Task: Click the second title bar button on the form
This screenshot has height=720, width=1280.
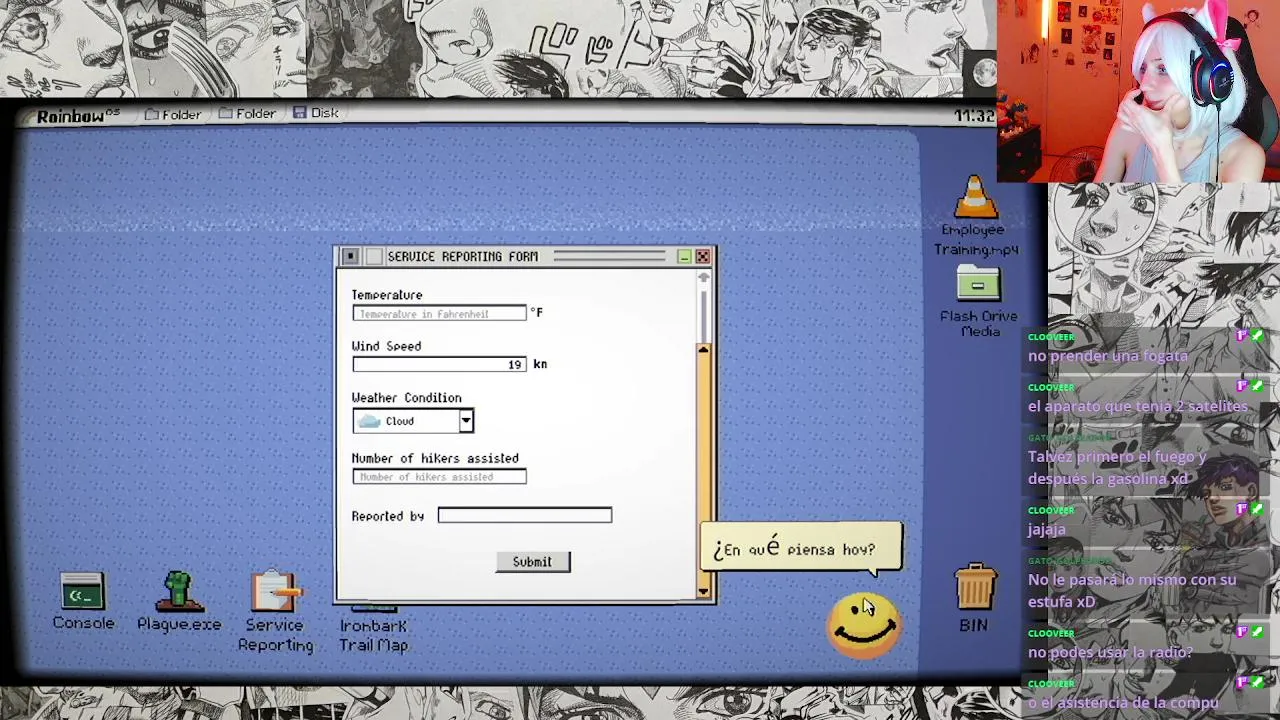Action: click(x=373, y=257)
